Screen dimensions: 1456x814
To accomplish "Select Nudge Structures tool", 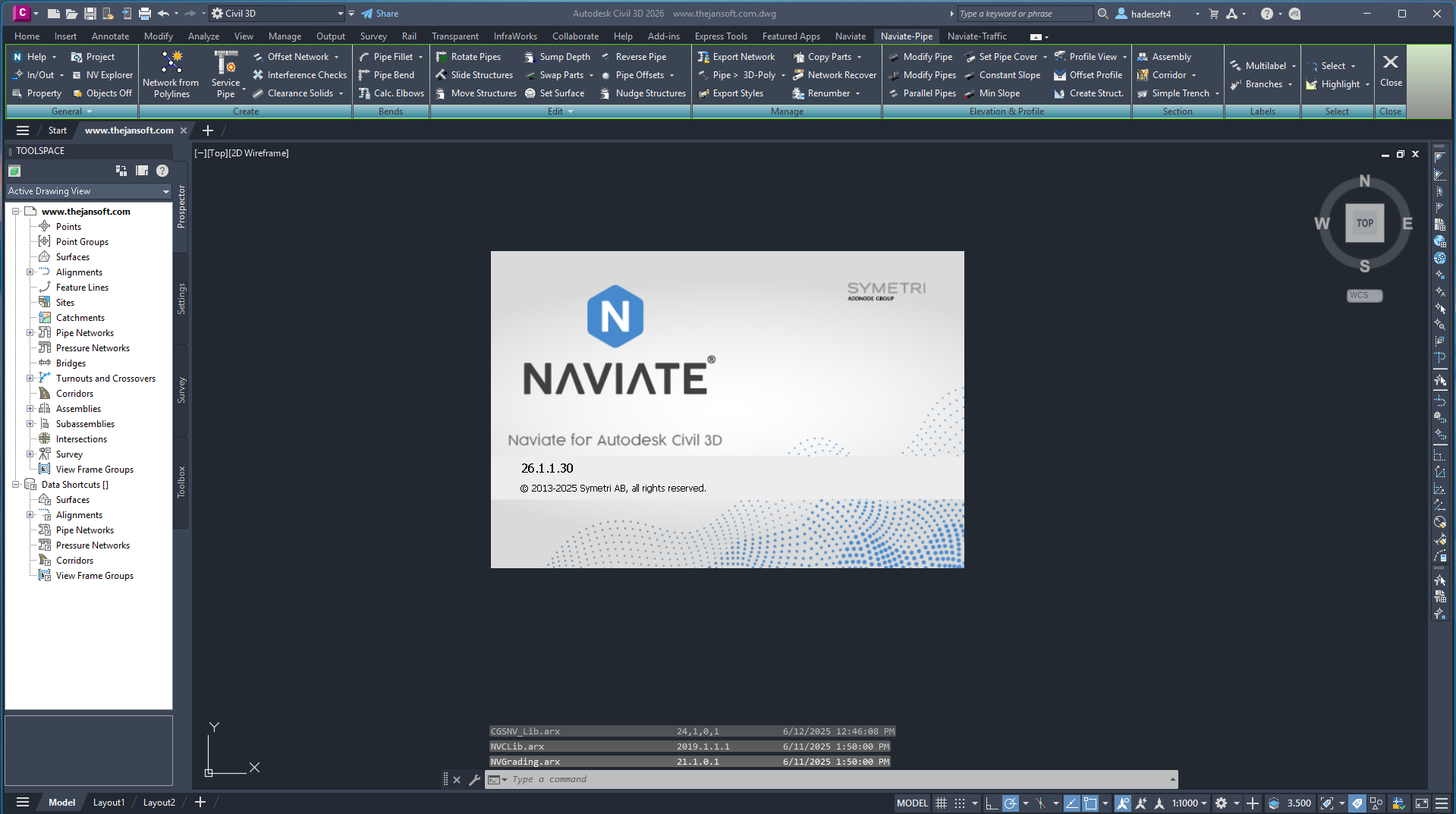I will pos(643,93).
